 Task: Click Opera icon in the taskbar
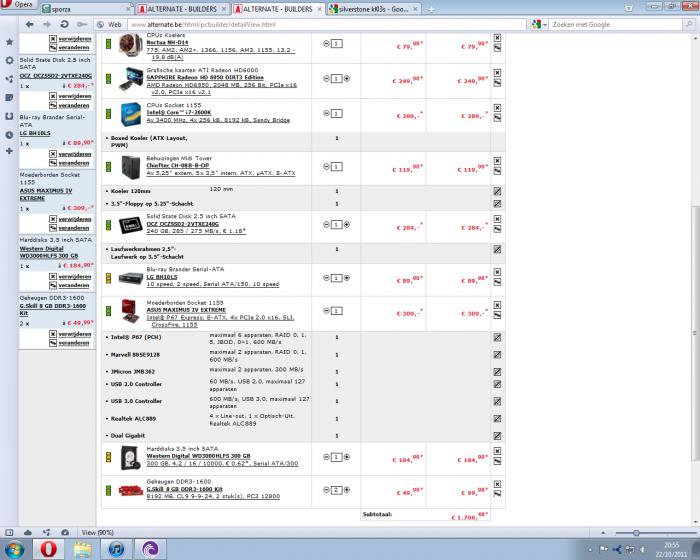click(x=48, y=549)
